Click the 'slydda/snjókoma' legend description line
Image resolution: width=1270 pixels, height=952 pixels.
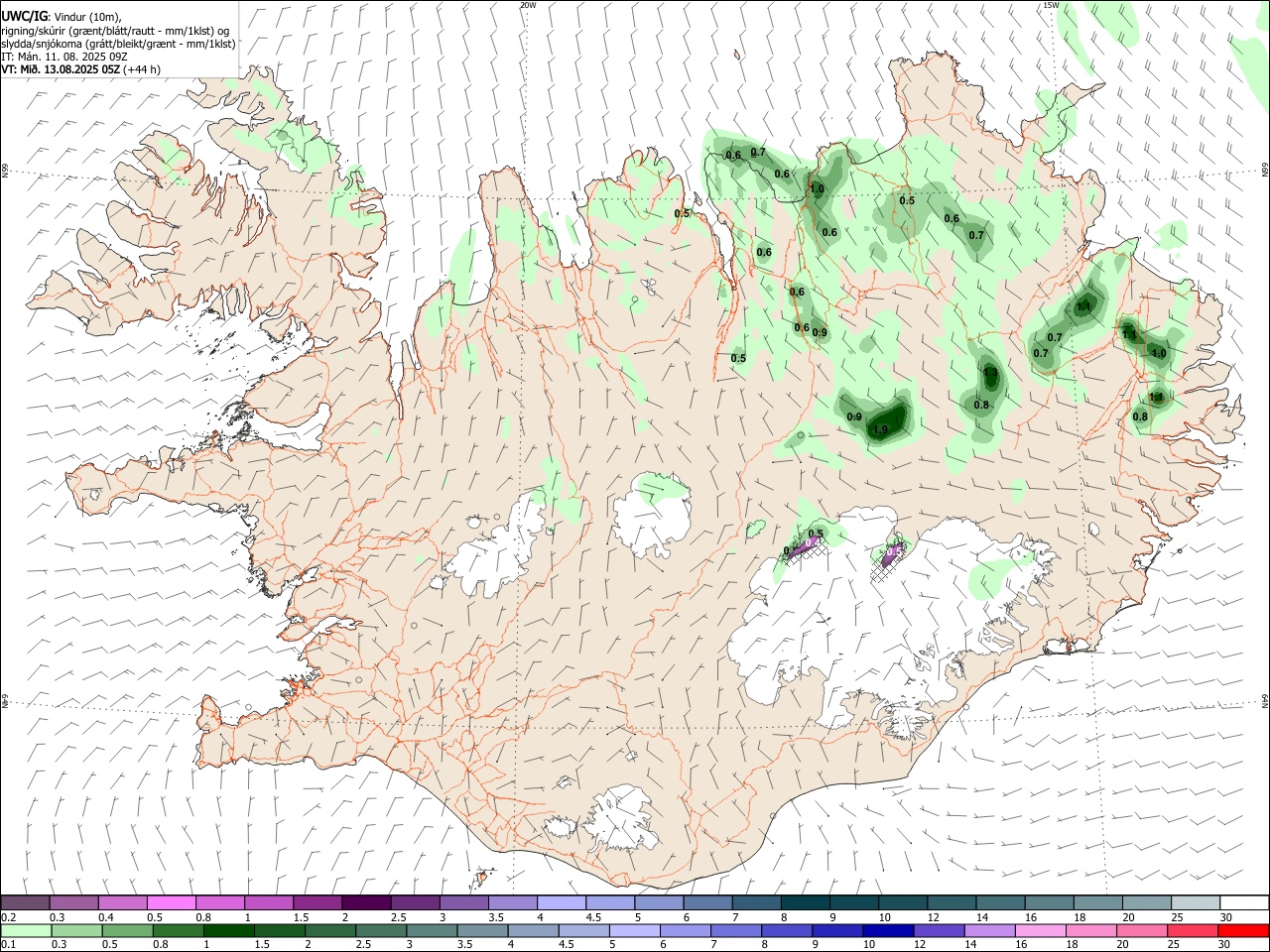tap(118, 44)
